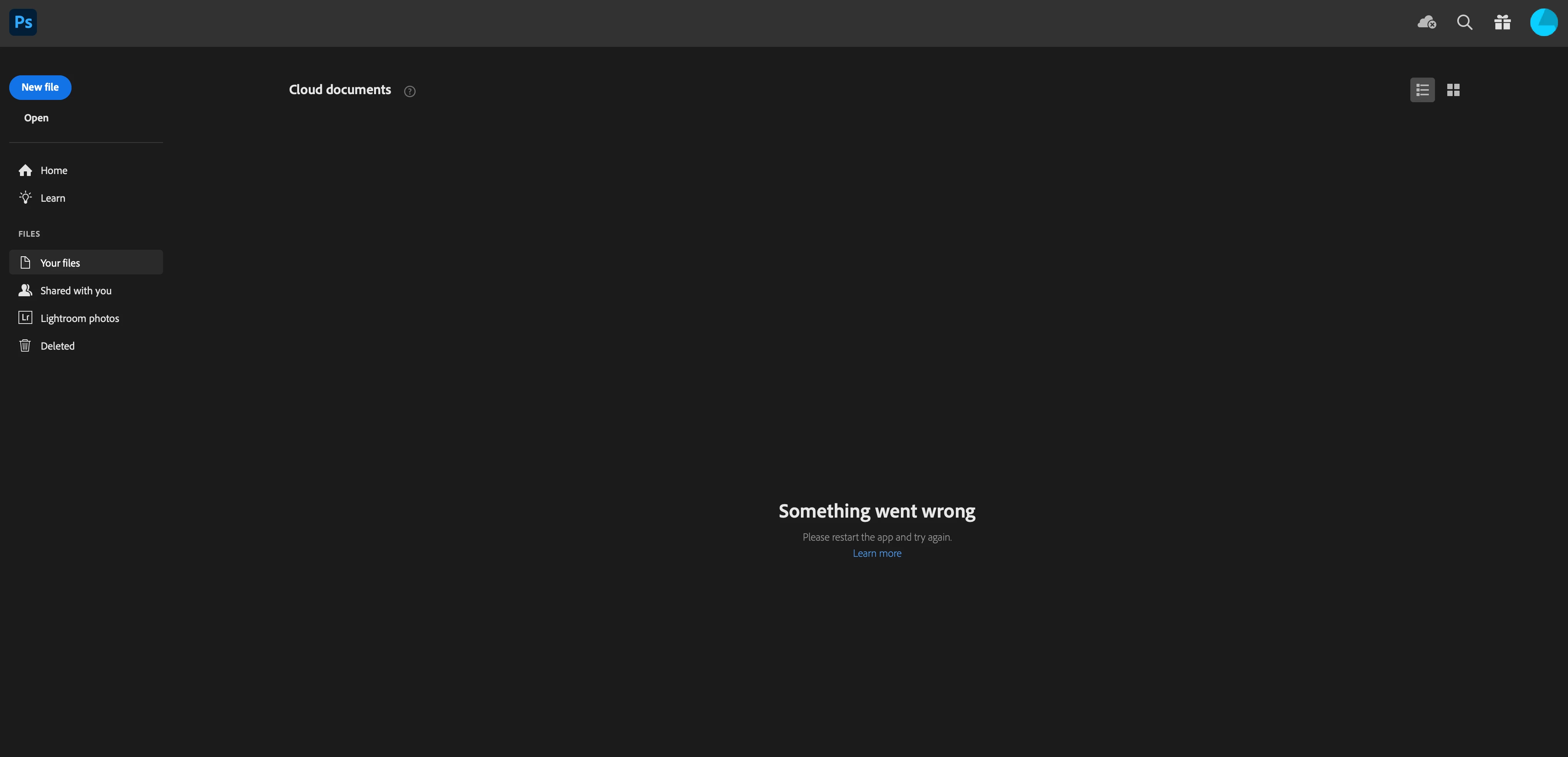
Task: Go to Lightroom photos
Action: tap(80, 318)
